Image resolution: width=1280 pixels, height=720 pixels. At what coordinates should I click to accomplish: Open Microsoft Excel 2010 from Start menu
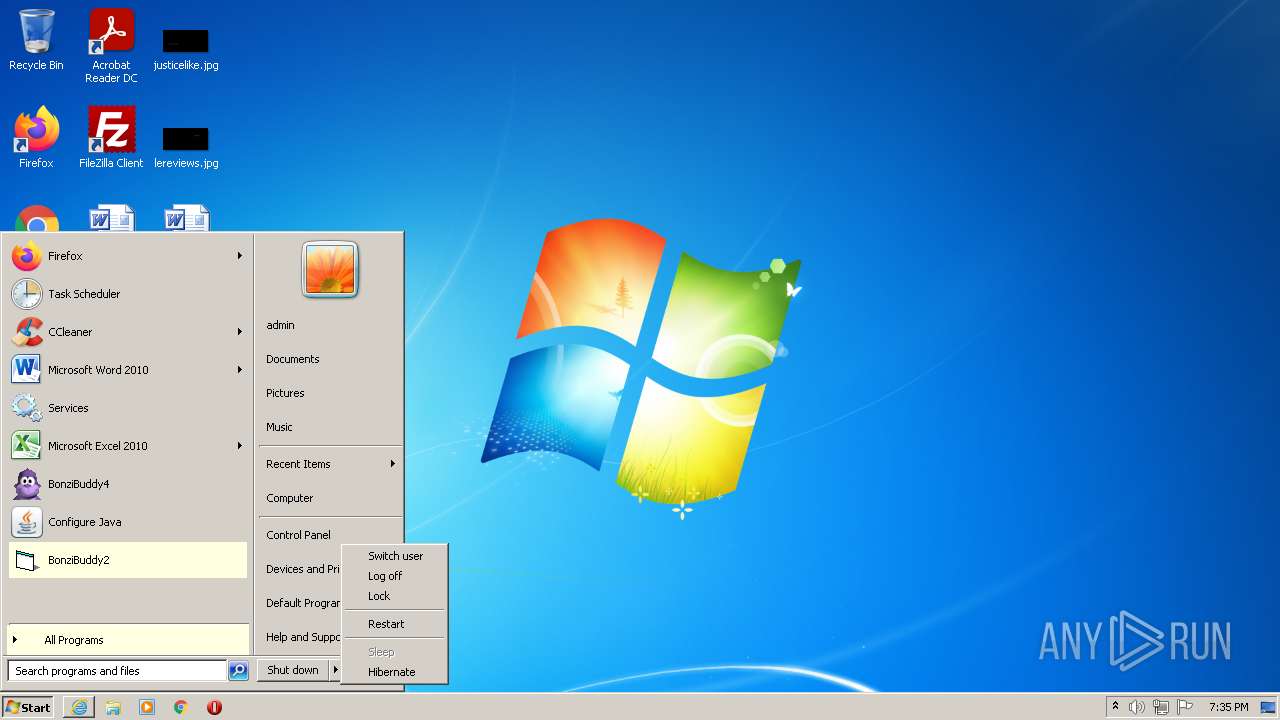point(128,446)
